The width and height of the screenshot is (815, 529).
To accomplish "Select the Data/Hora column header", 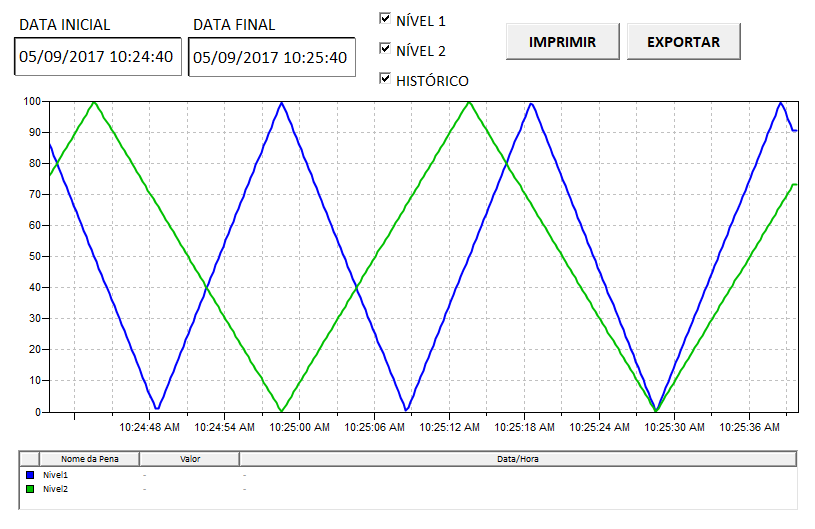I will coord(517,459).
